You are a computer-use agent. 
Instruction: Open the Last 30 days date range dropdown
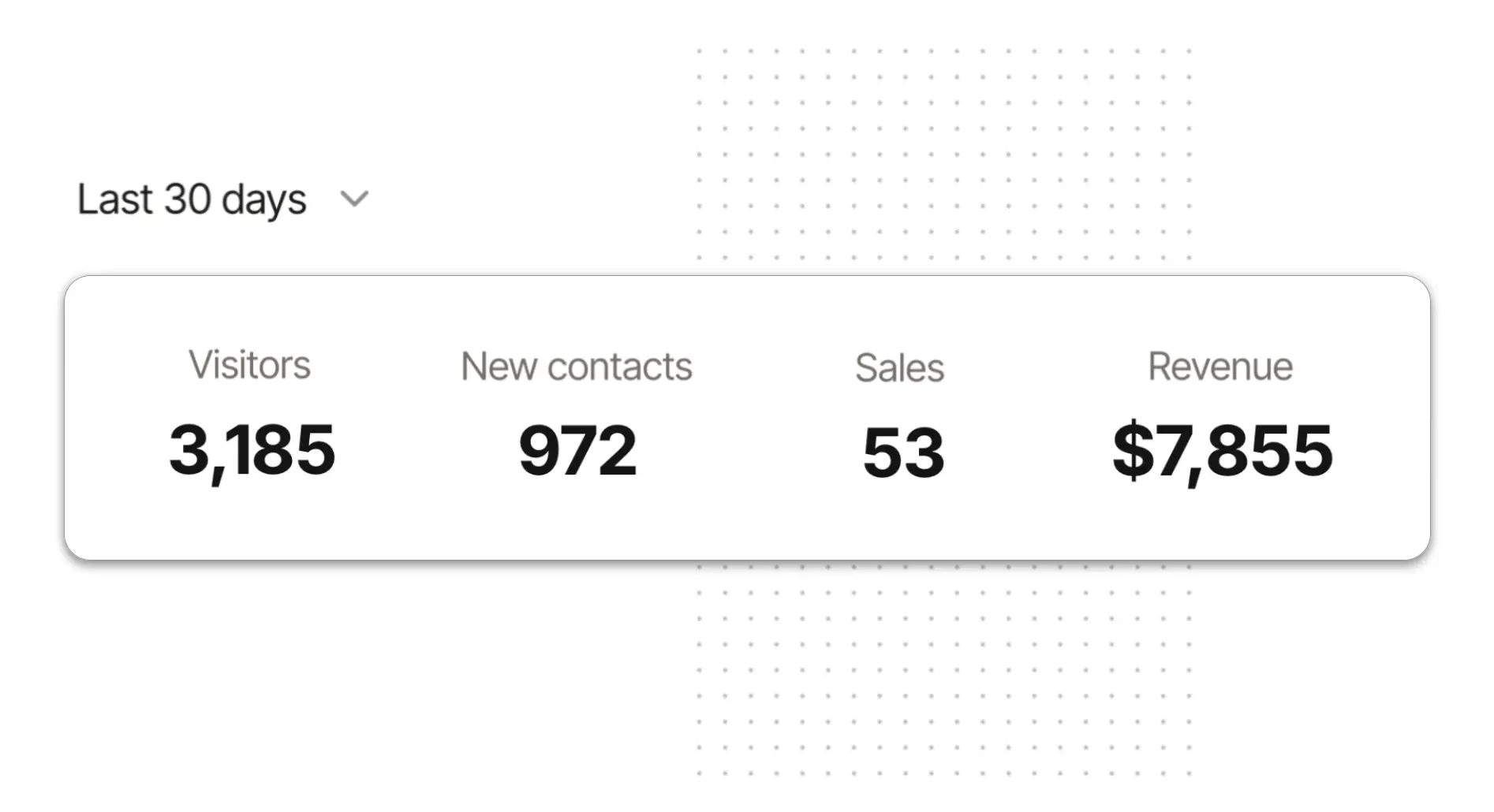point(222,199)
